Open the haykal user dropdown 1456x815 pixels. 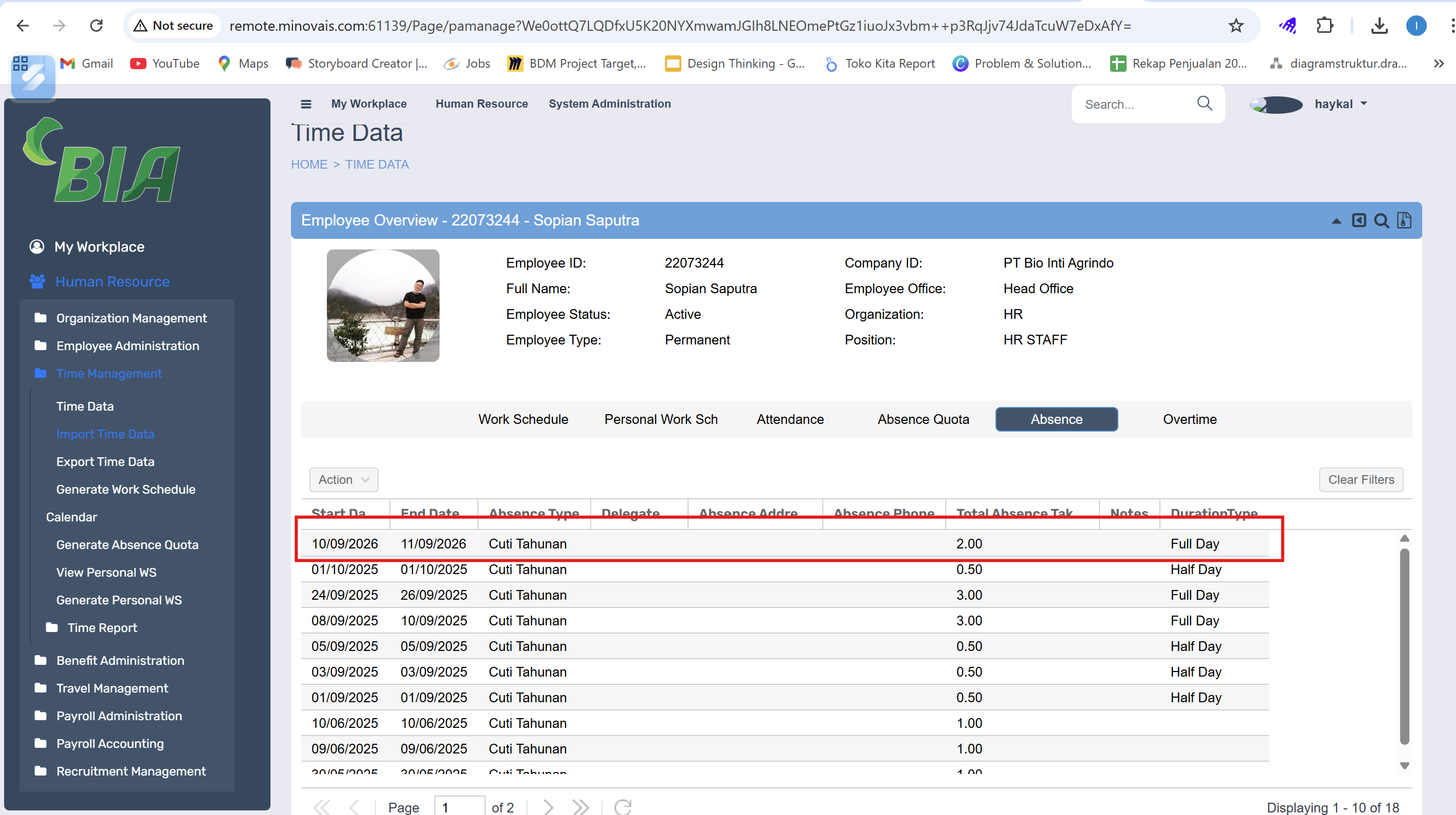click(x=1340, y=104)
